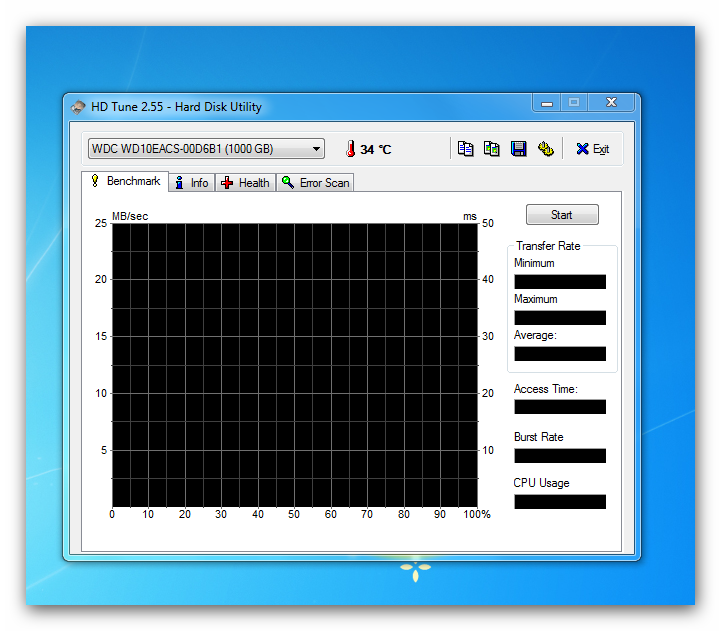This screenshot has height=631, width=721.
Task: Click the benchmark graph area
Action: 295,366
